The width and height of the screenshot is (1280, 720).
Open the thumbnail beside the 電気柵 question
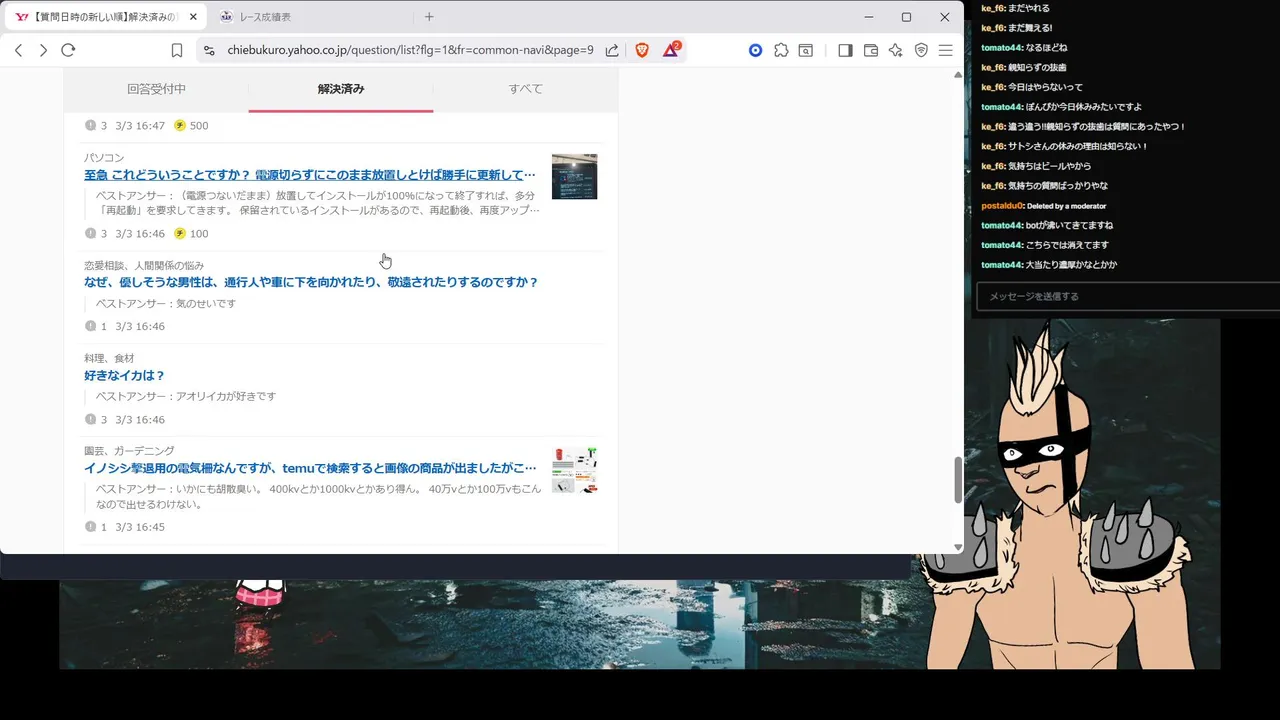pos(574,470)
